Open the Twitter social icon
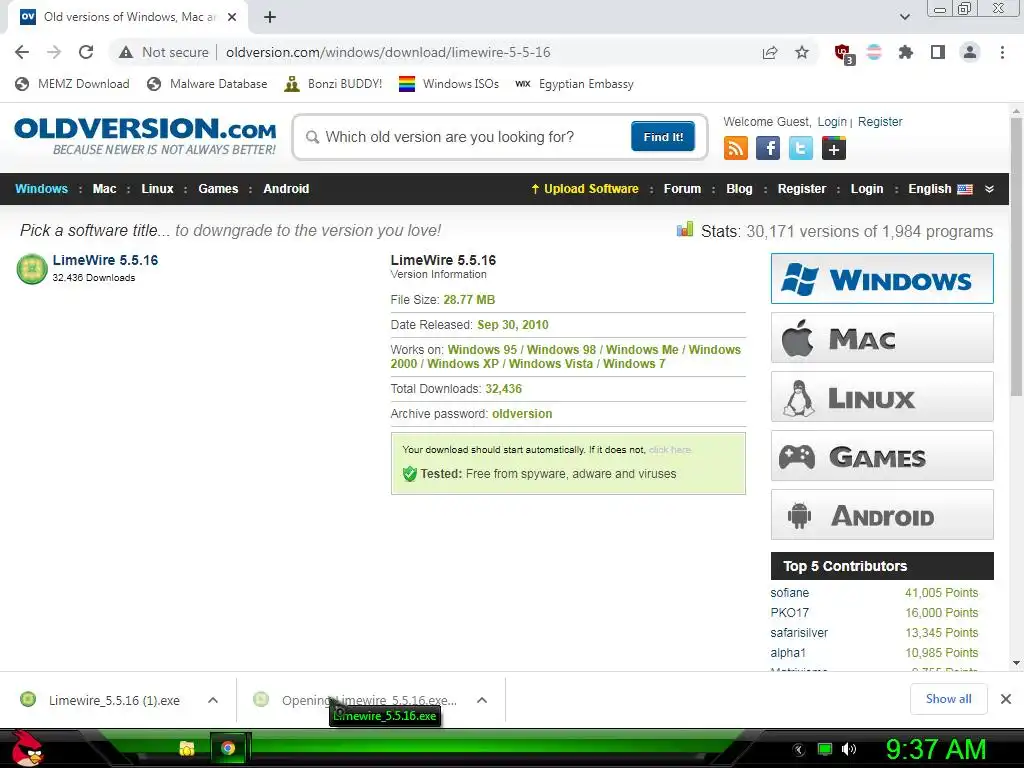Viewport: 1024px width, 768px height. tap(801, 148)
